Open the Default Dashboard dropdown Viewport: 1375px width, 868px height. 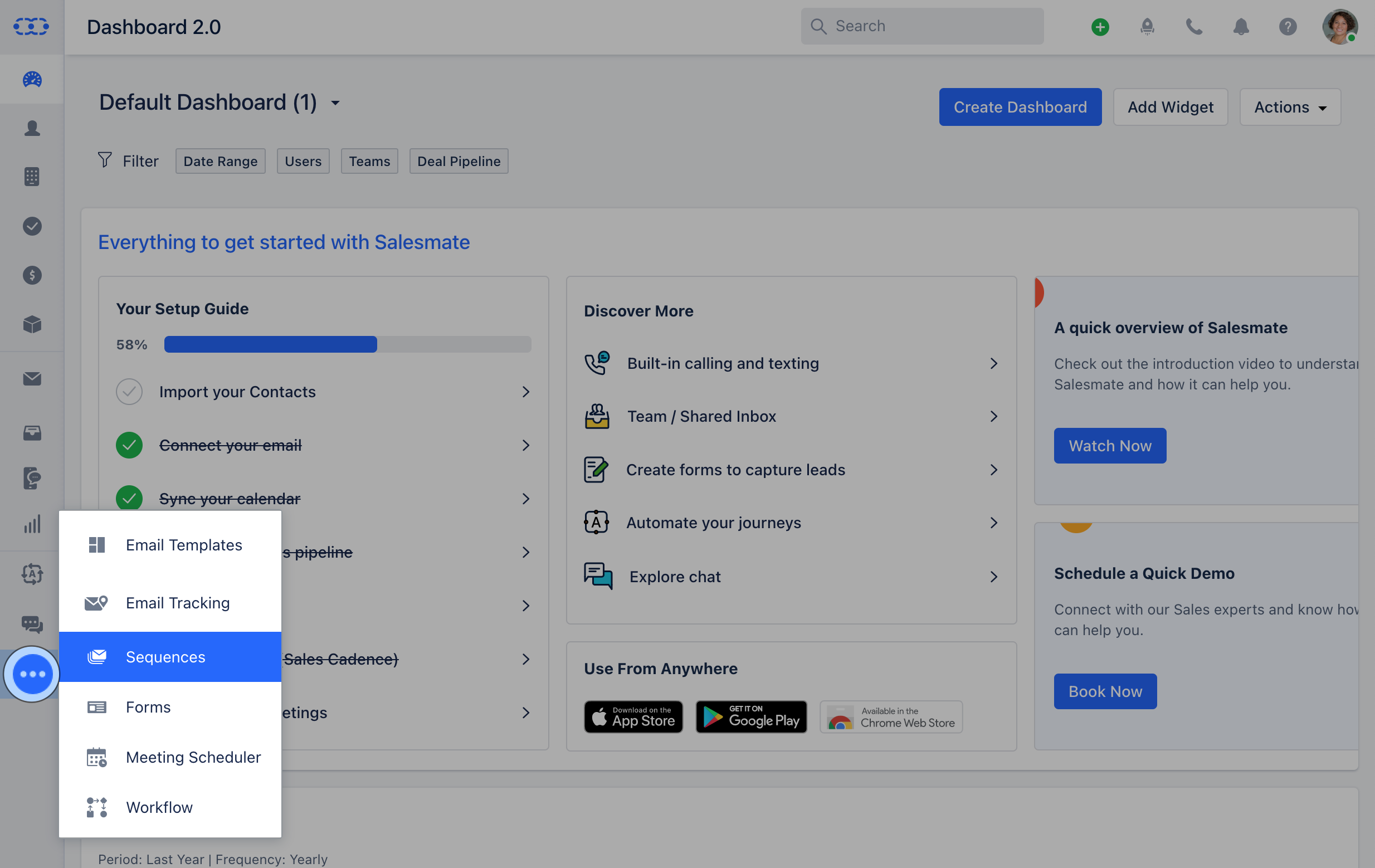click(x=335, y=103)
